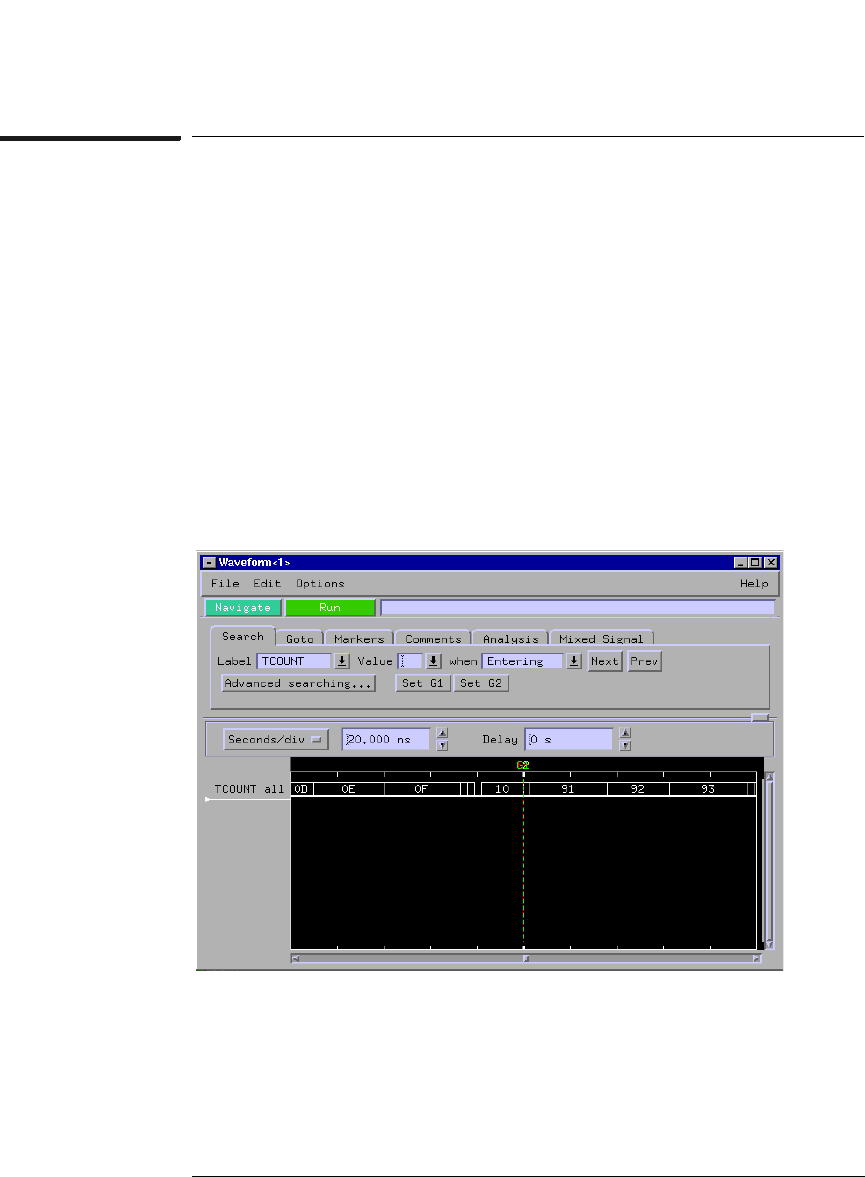Click waveform value 92

click(637, 789)
